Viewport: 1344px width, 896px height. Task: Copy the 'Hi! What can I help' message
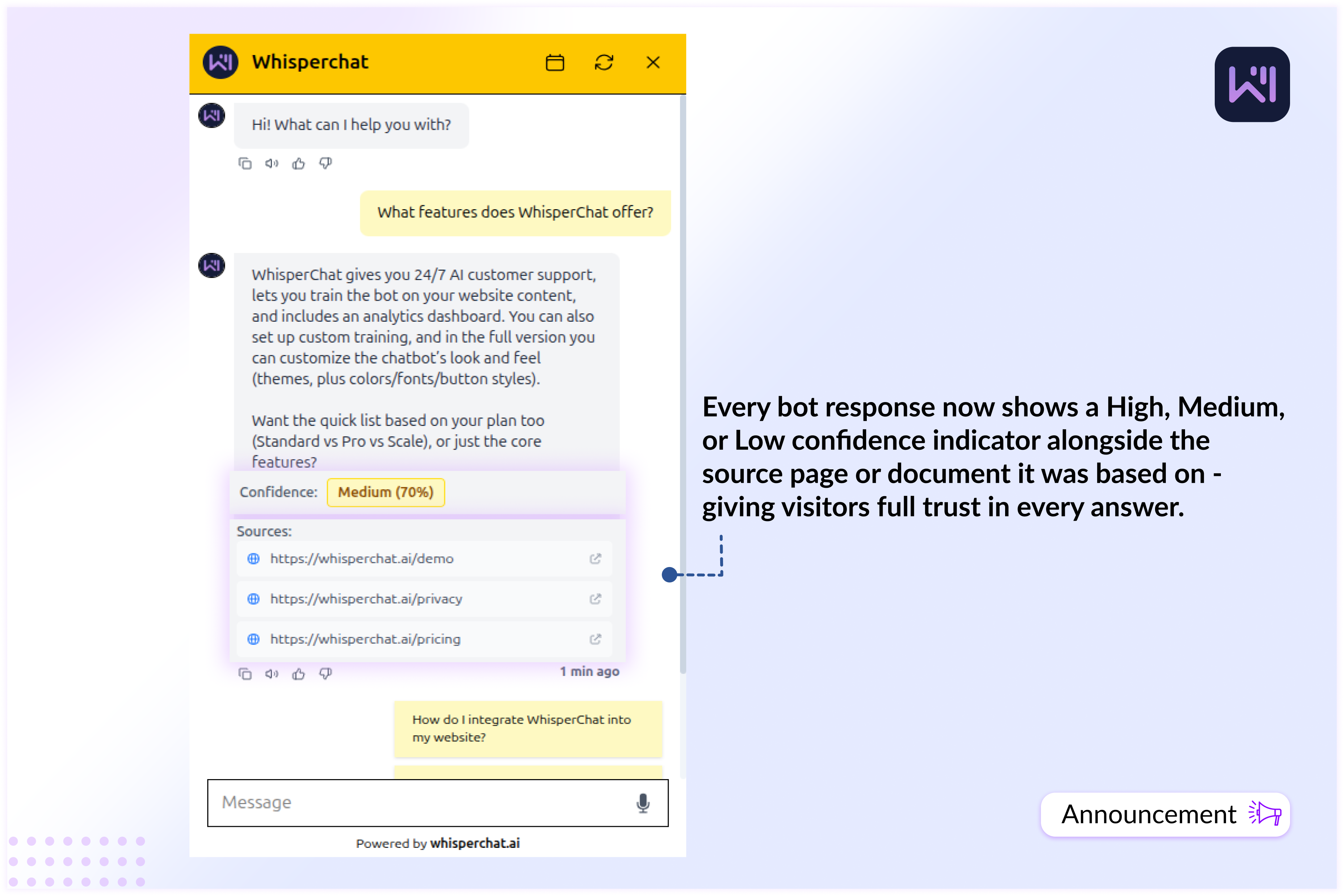(245, 164)
